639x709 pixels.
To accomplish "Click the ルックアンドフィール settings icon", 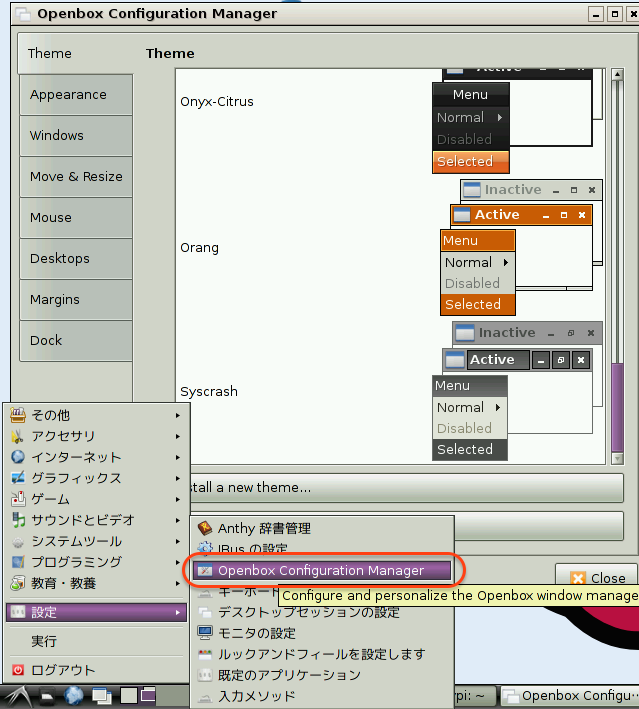I will [205, 654].
